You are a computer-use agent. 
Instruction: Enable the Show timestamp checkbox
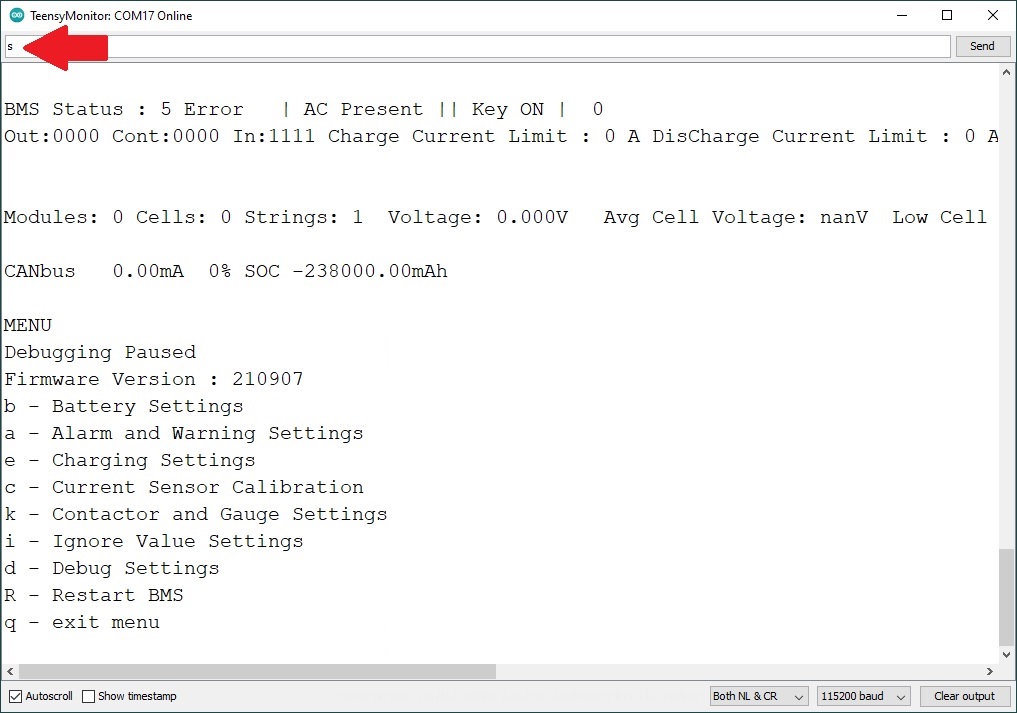[x=88, y=696]
